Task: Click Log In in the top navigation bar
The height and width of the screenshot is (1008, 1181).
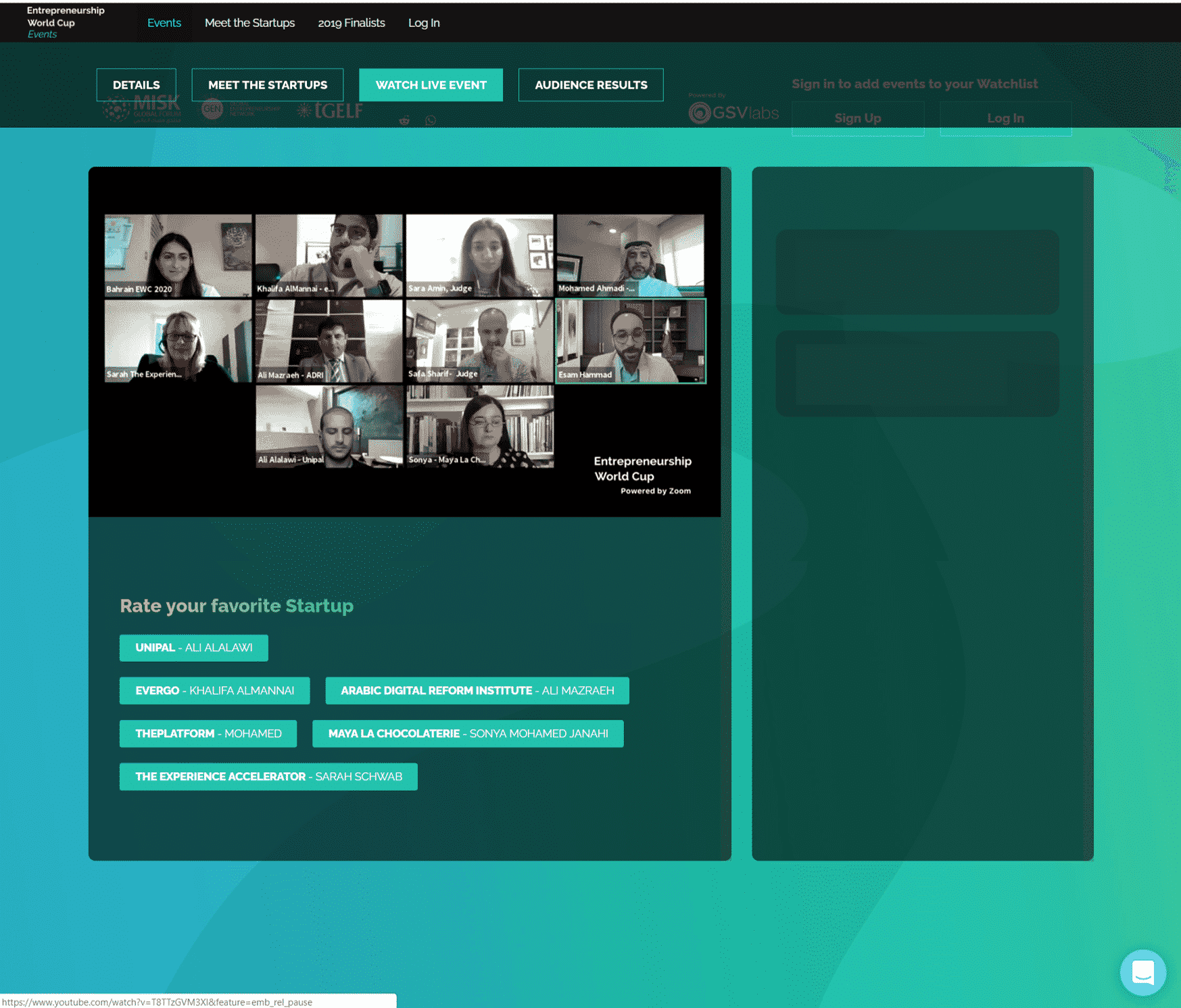Action: (424, 23)
